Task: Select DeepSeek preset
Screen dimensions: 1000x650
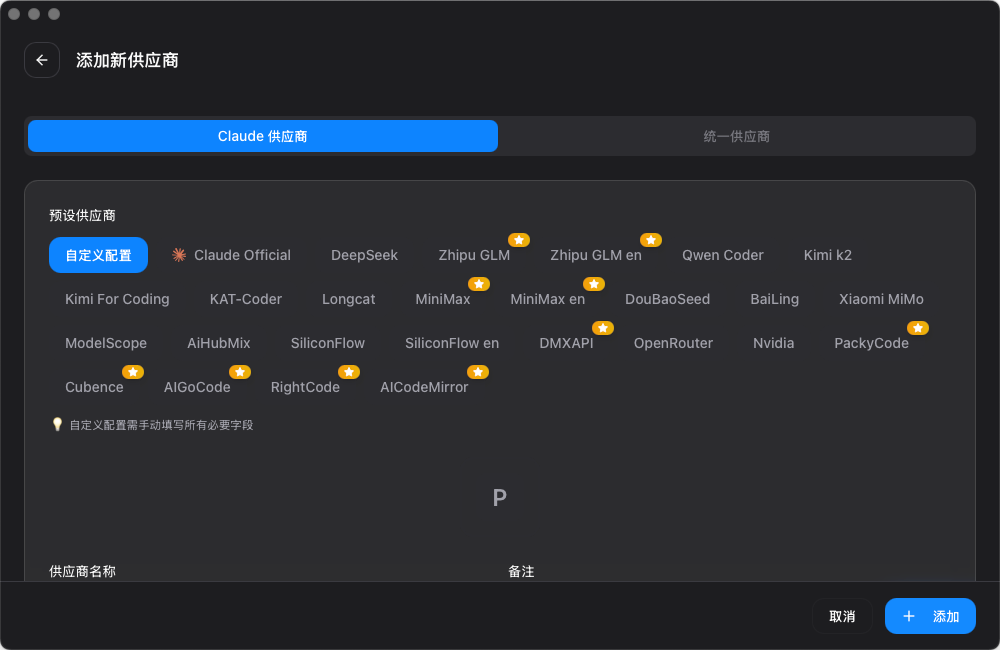Action: [x=364, y=255]
